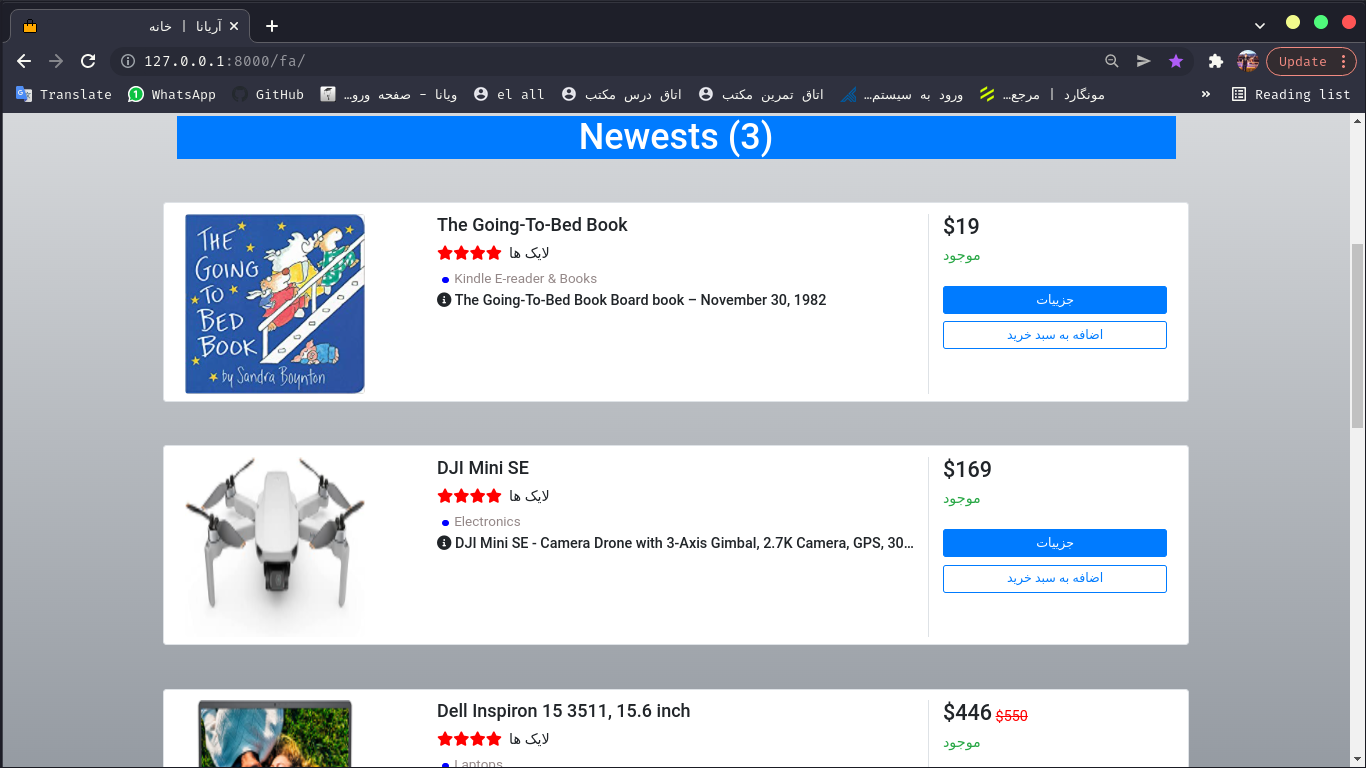Add DJI Mini SE to cart

[1055, 578]
